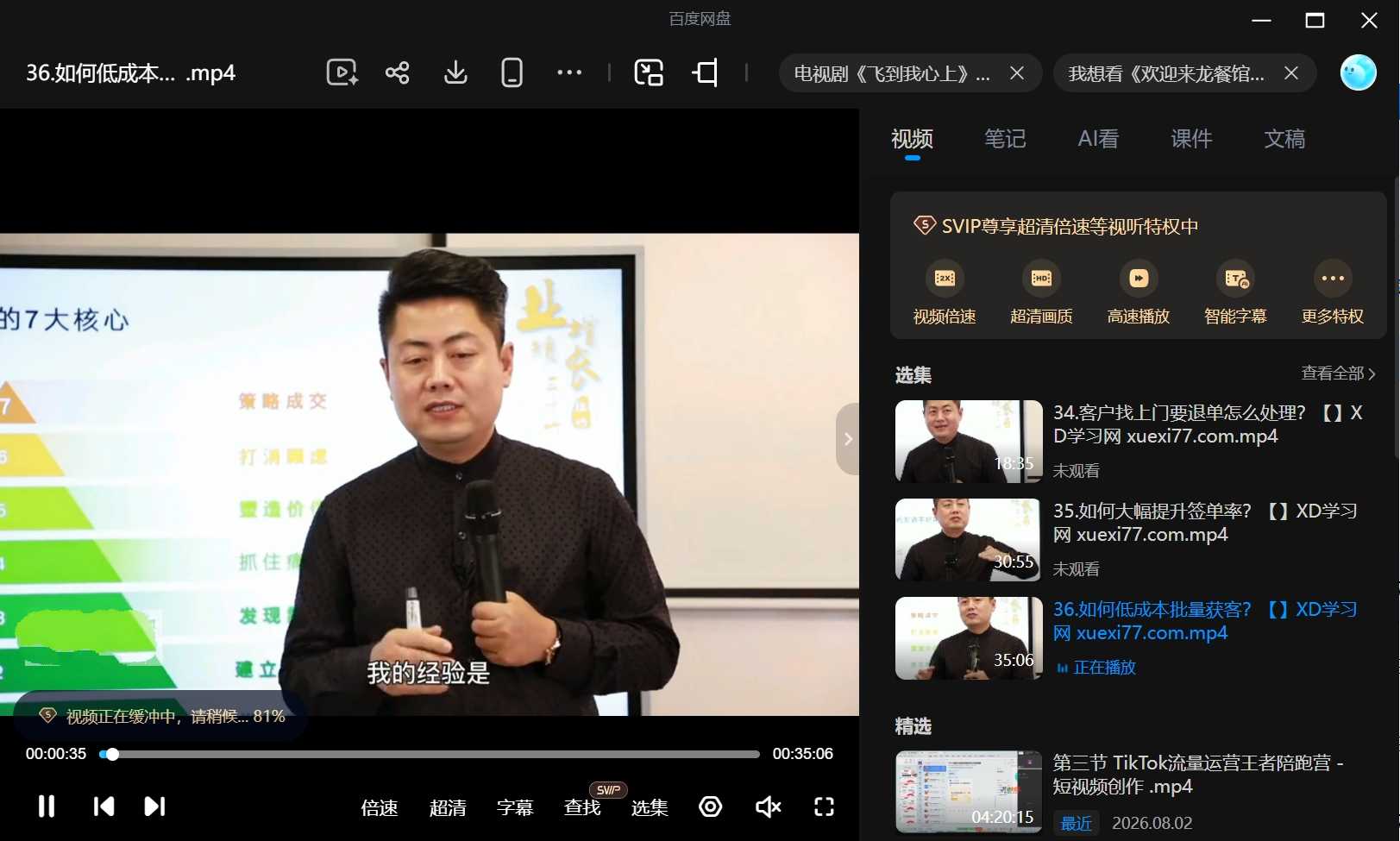1400x841 pixels.
Task: Click the mobile phone icon in toolbar
Action: (512, 72)
